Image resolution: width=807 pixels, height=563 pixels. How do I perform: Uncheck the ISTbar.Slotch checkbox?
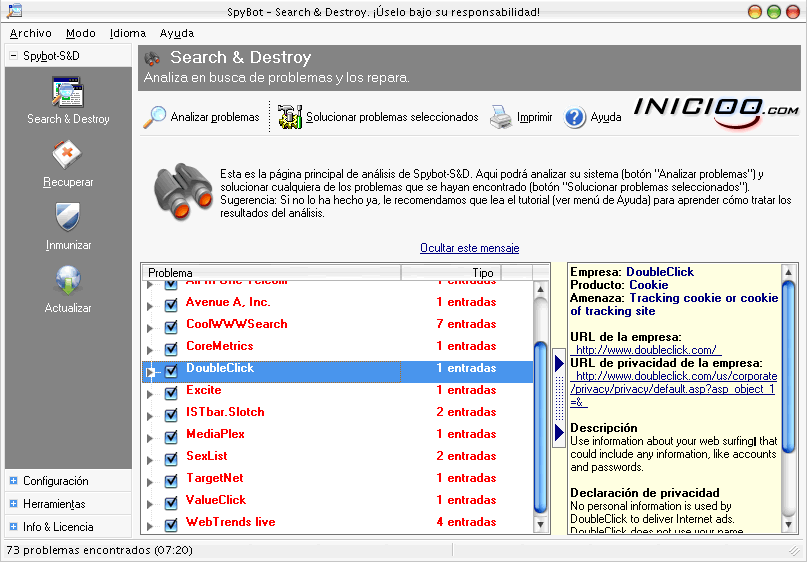(x=171, y=415)
